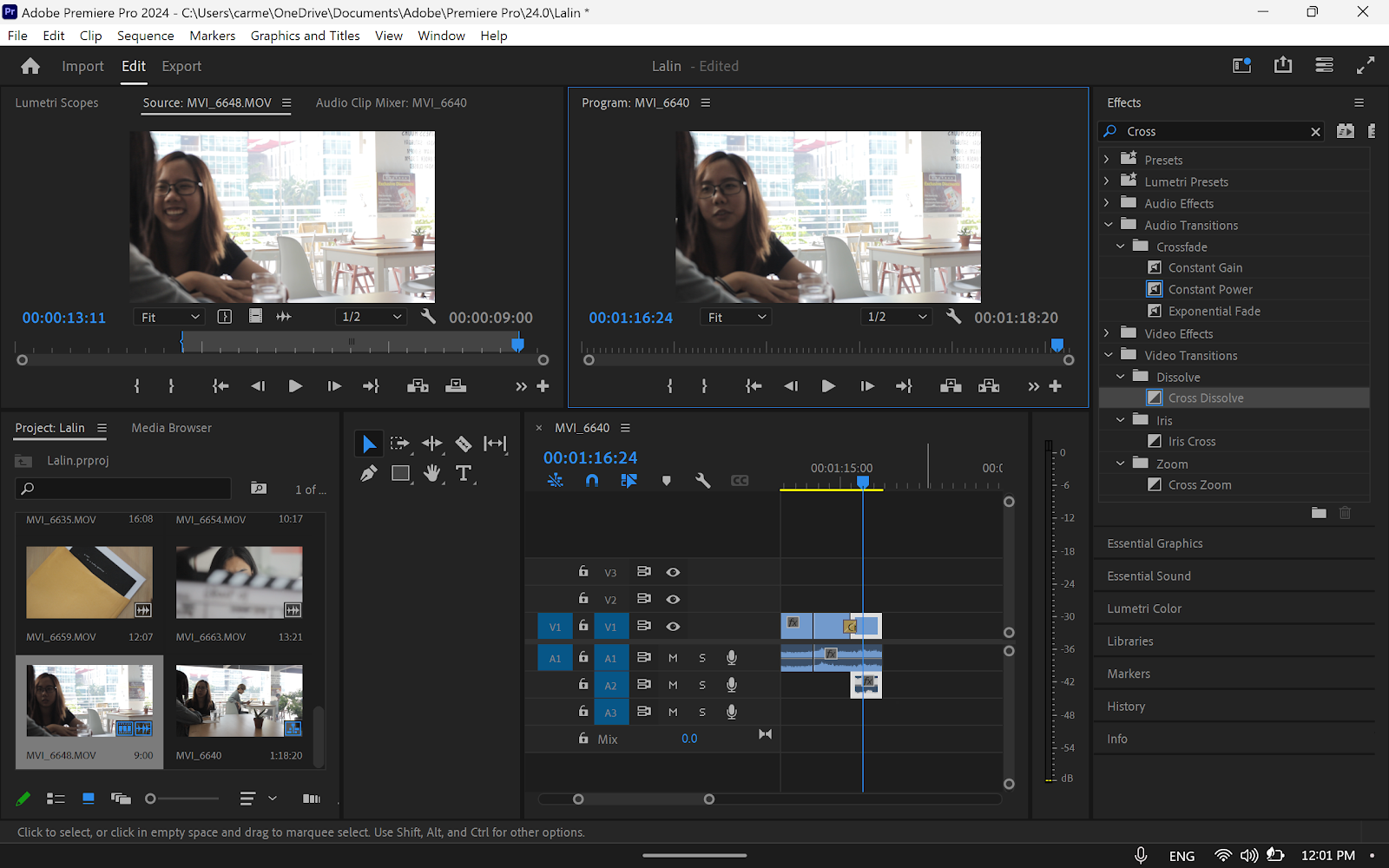Open Program monitor wrench settings

pyautogui.click(x=953, y=317)
